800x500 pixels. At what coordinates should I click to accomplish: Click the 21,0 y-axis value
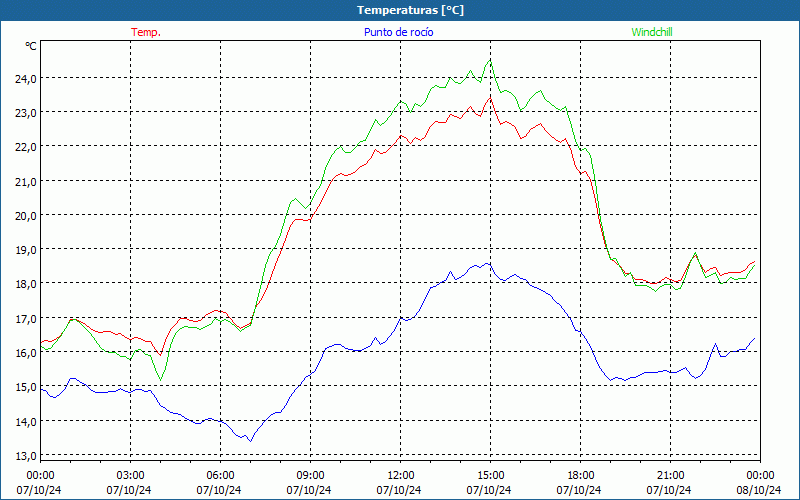(26, 182)
